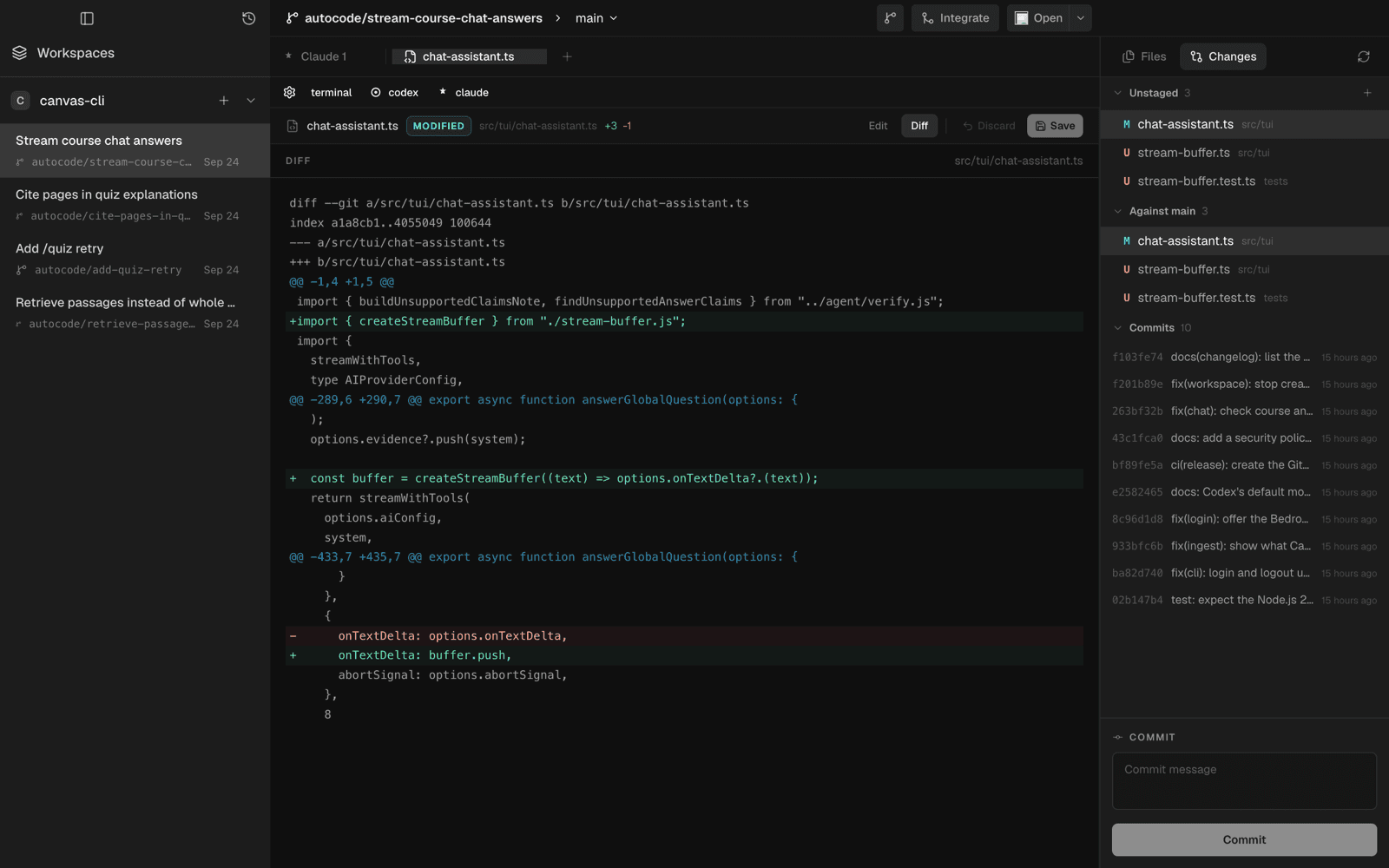Open Retrieve passages instead of whole workspace

click(x=135, y=312)
